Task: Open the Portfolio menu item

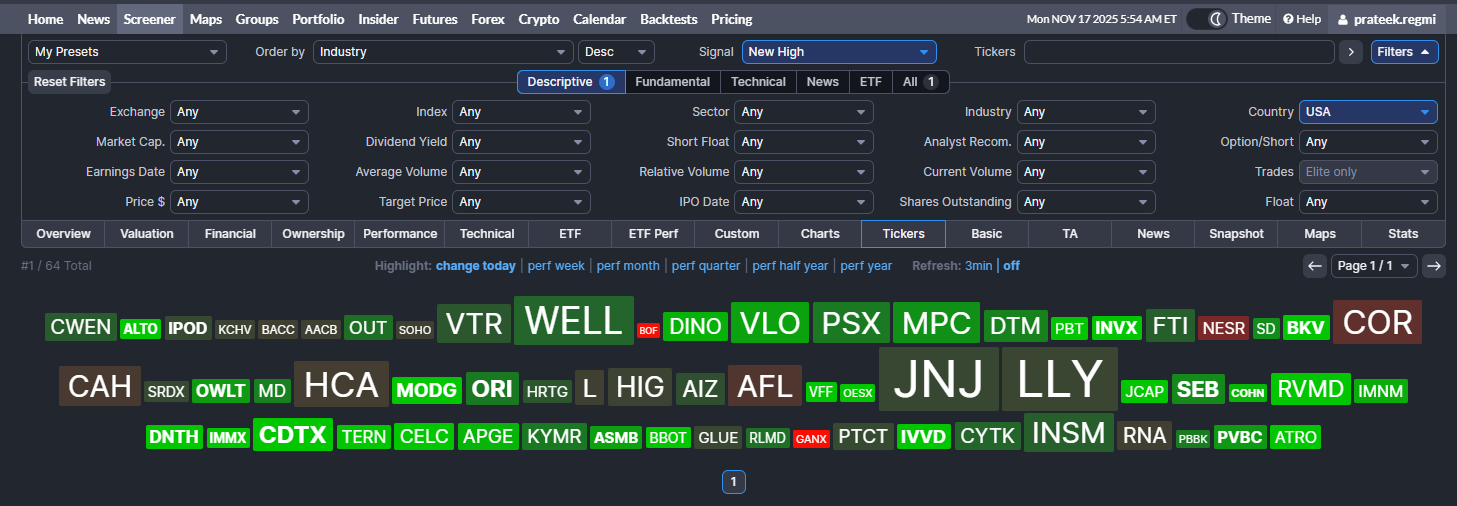Action: point(318,19)
